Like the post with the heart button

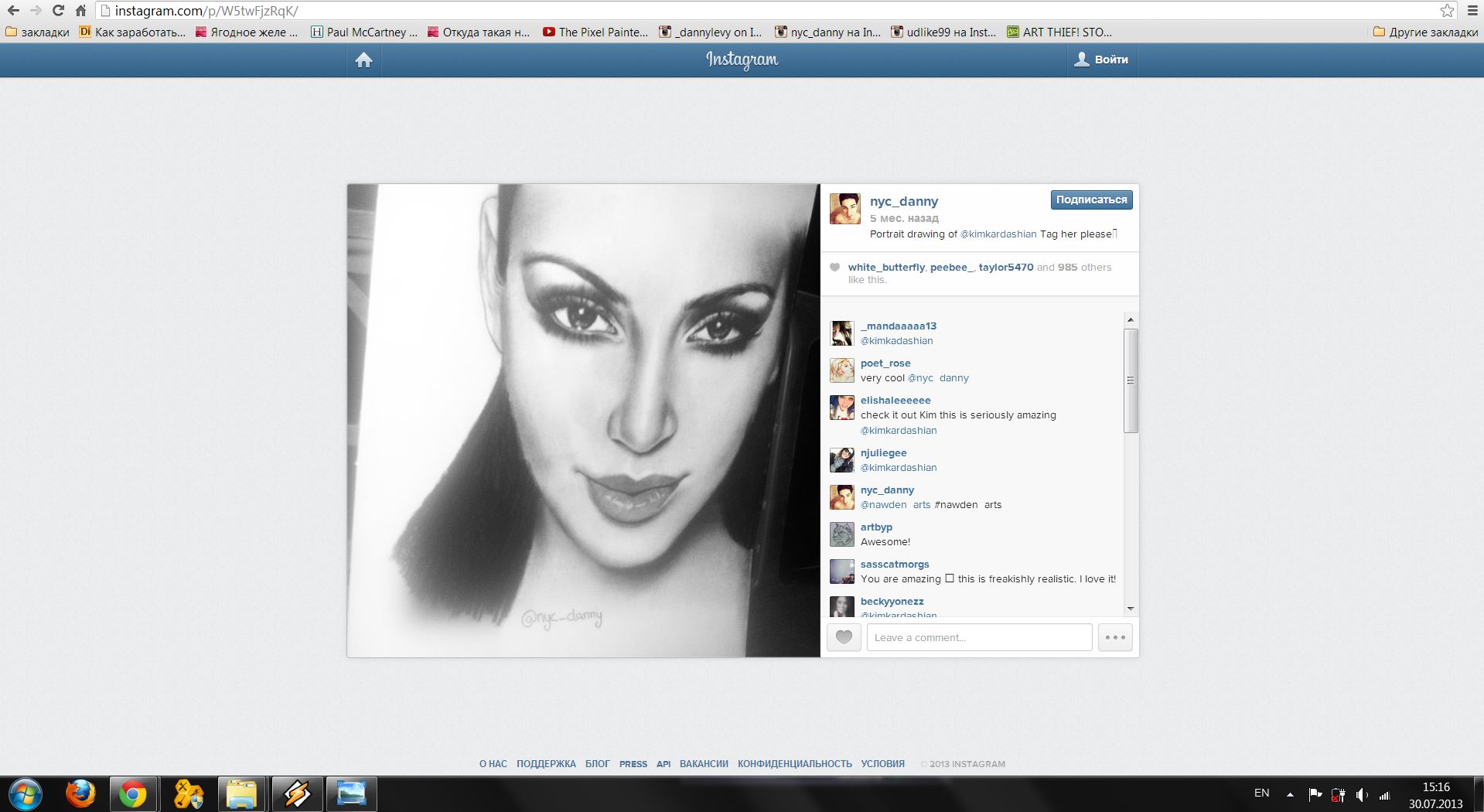[x=844, y=637]
